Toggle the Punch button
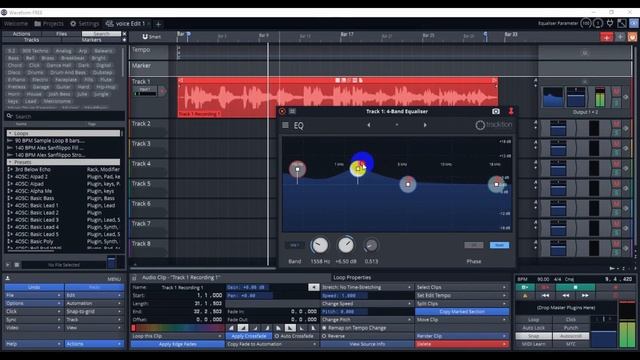The height and width of the screenshot is (360, 640). point(571,328)
